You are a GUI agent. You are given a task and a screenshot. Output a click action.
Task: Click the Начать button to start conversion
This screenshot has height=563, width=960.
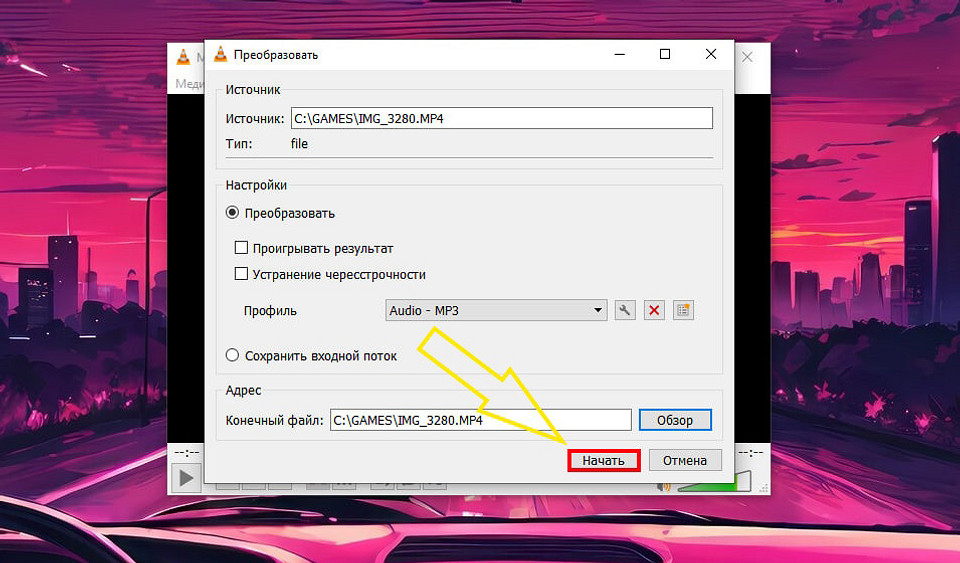tap(603, 461)
